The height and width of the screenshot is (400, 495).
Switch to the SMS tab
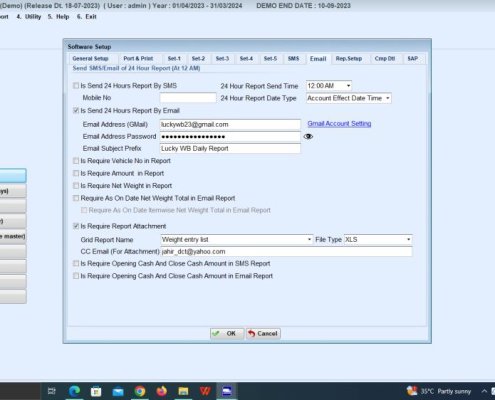coord(293,59)
